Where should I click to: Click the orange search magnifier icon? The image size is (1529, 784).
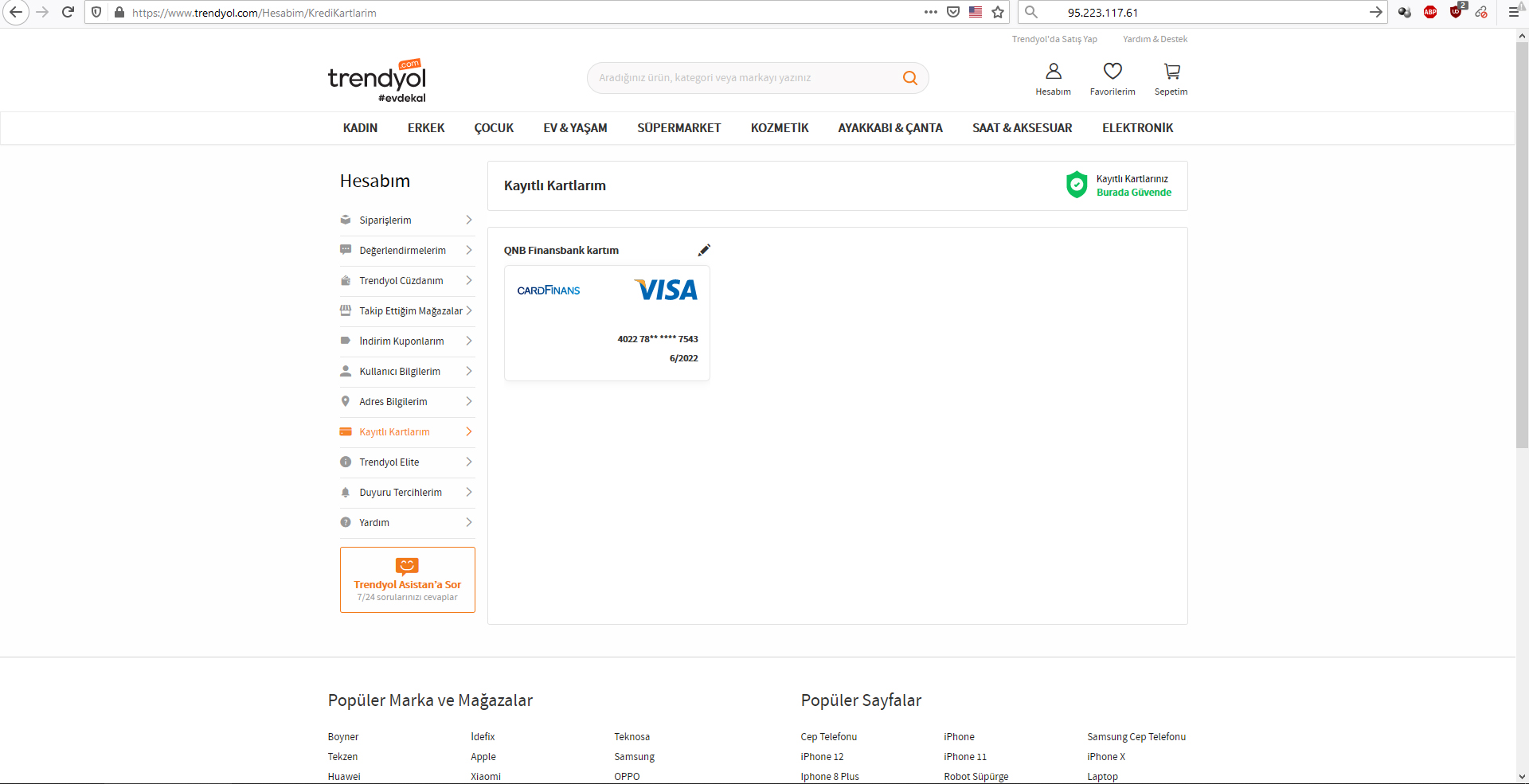point(909,78)
